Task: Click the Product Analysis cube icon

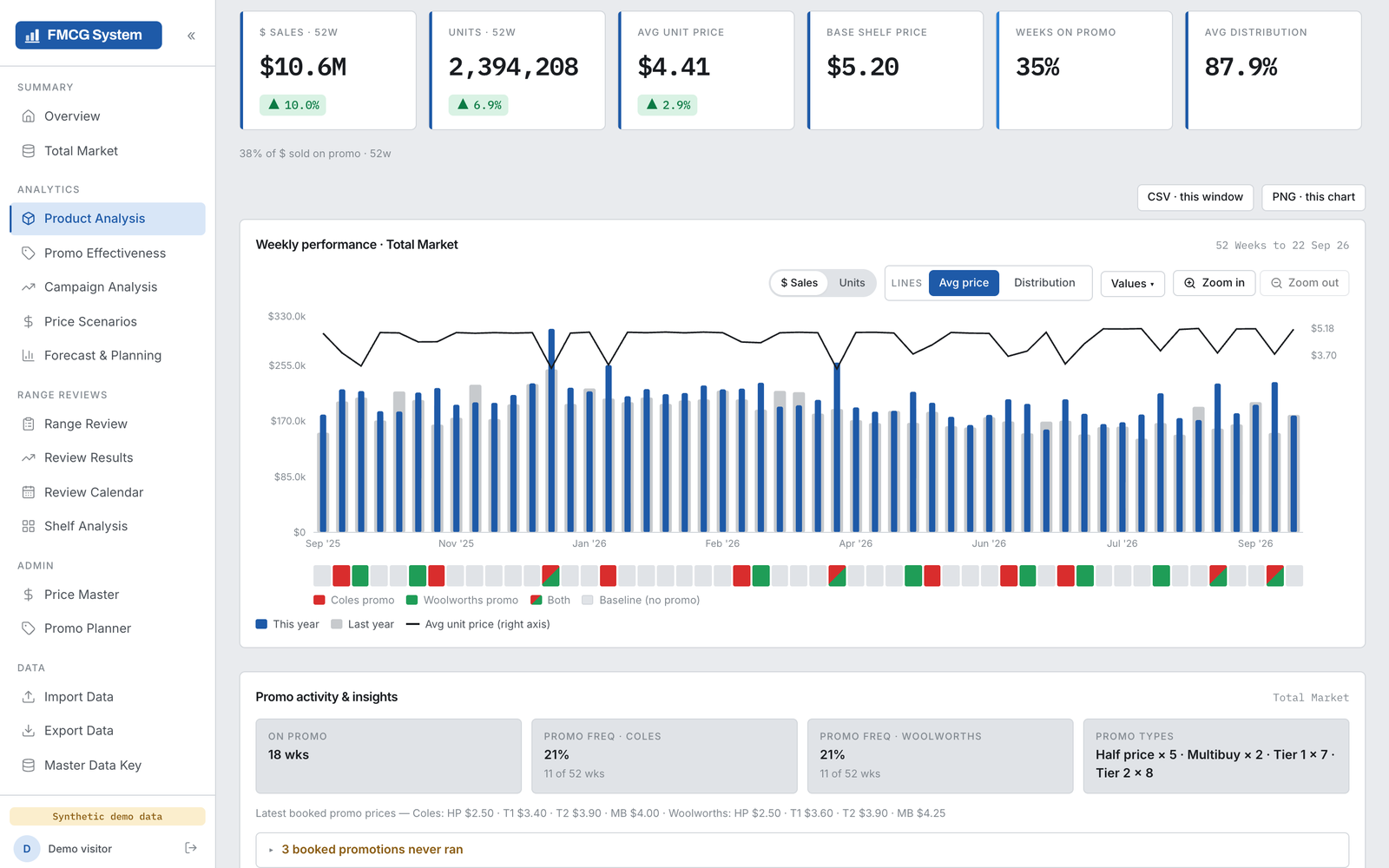Action: point(29,219)
